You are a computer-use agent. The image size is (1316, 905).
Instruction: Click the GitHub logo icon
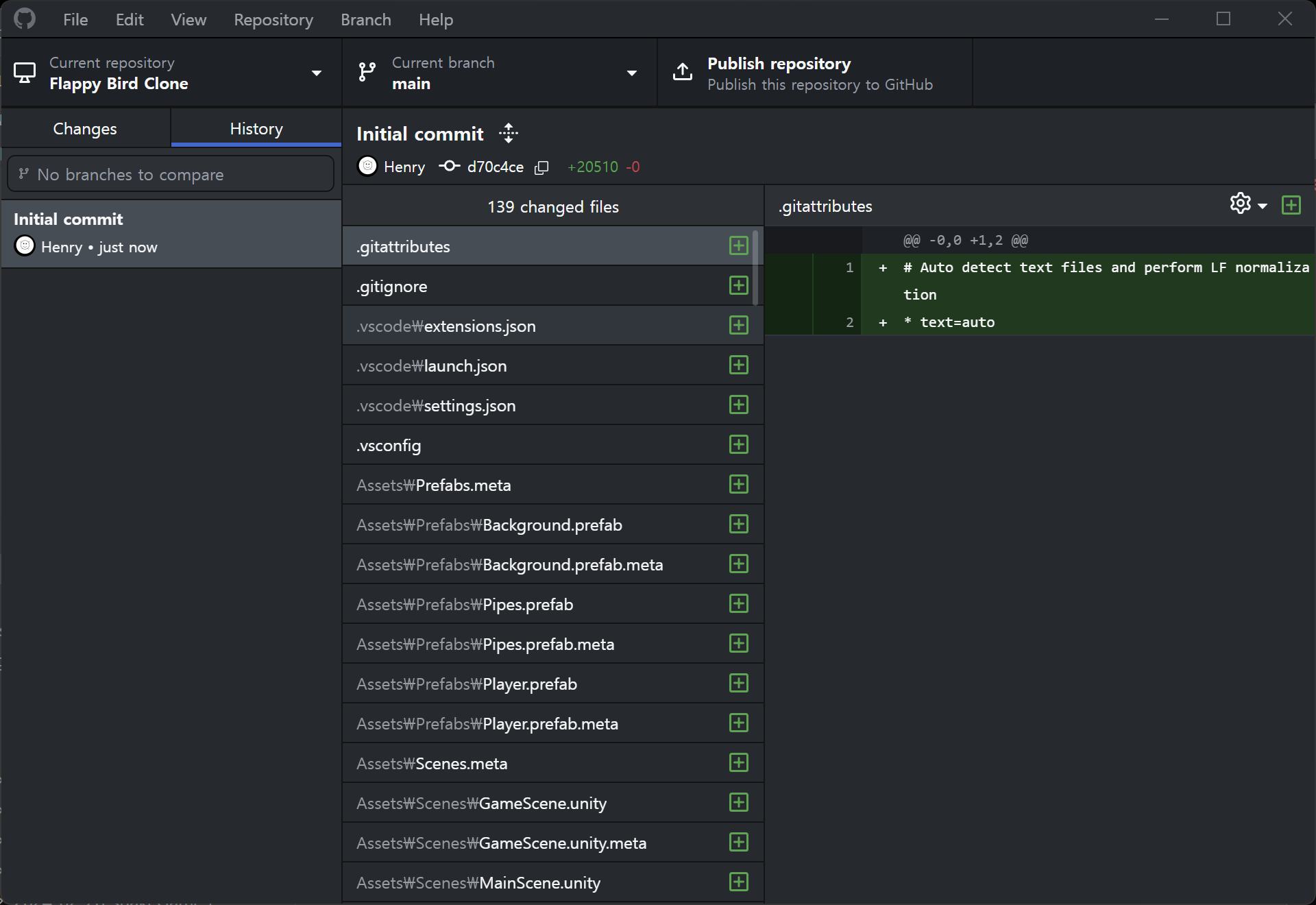coord(25,19)
